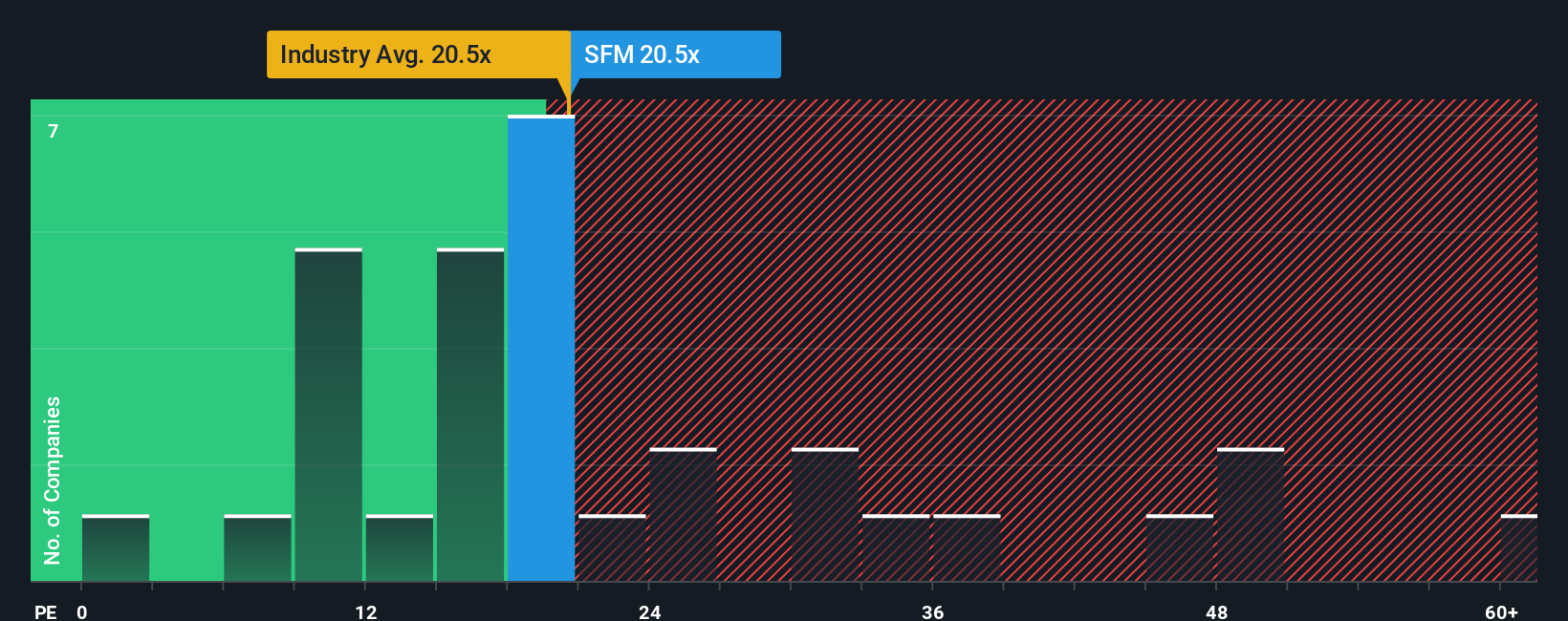The height and width of the screenshot is (621, 1568).
Task: Click the short bar just right of PE 12
Action: pyautogui.click(x=400, y=548)
